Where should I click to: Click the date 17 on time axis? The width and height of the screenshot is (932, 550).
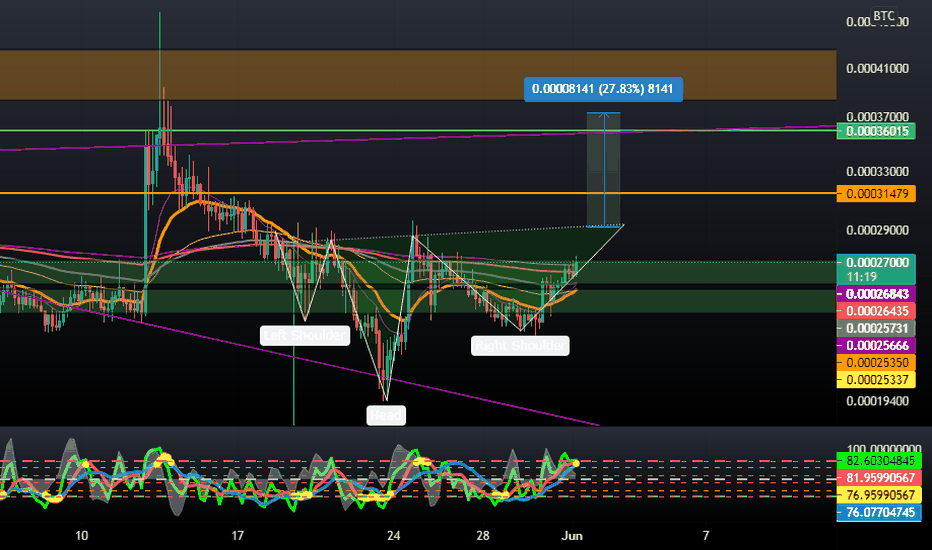pos(237,536)
